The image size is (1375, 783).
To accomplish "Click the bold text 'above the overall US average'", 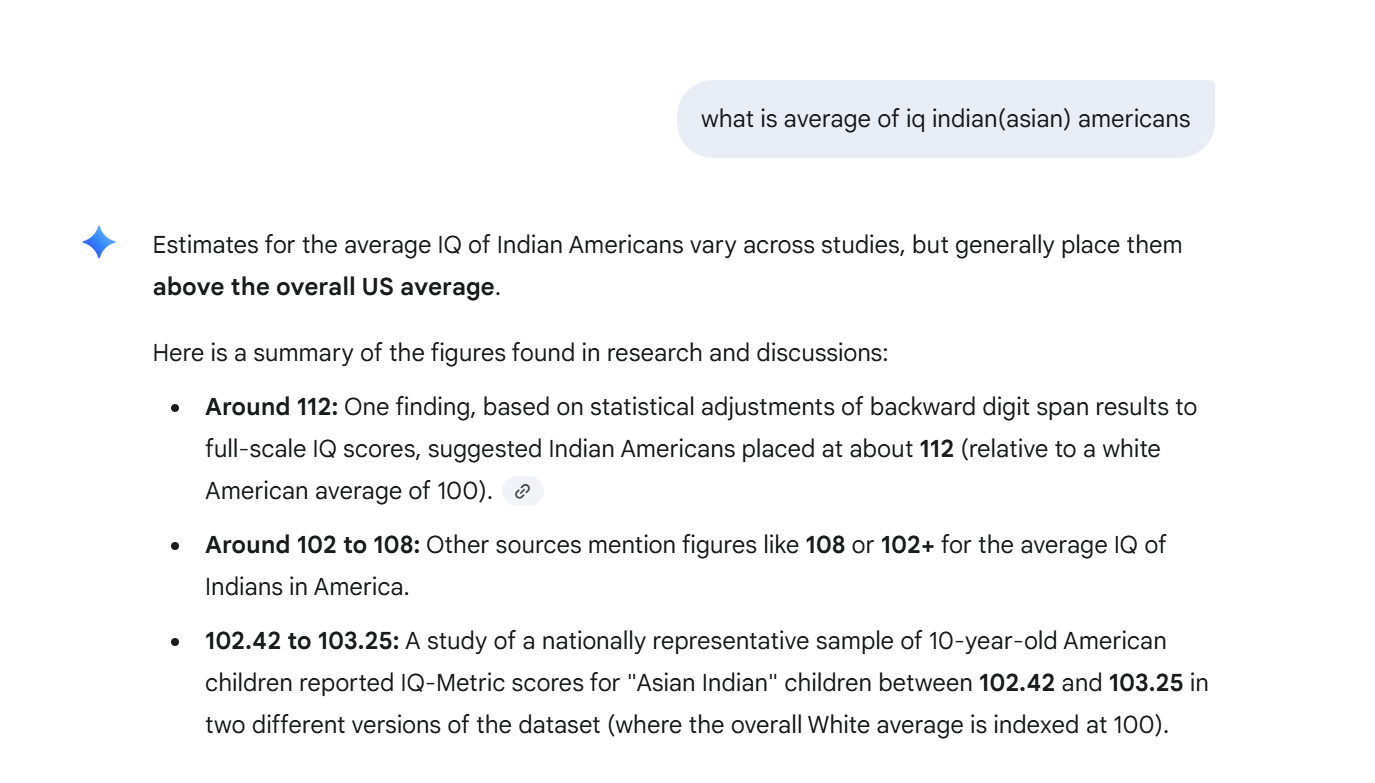I will coord(323,287).
